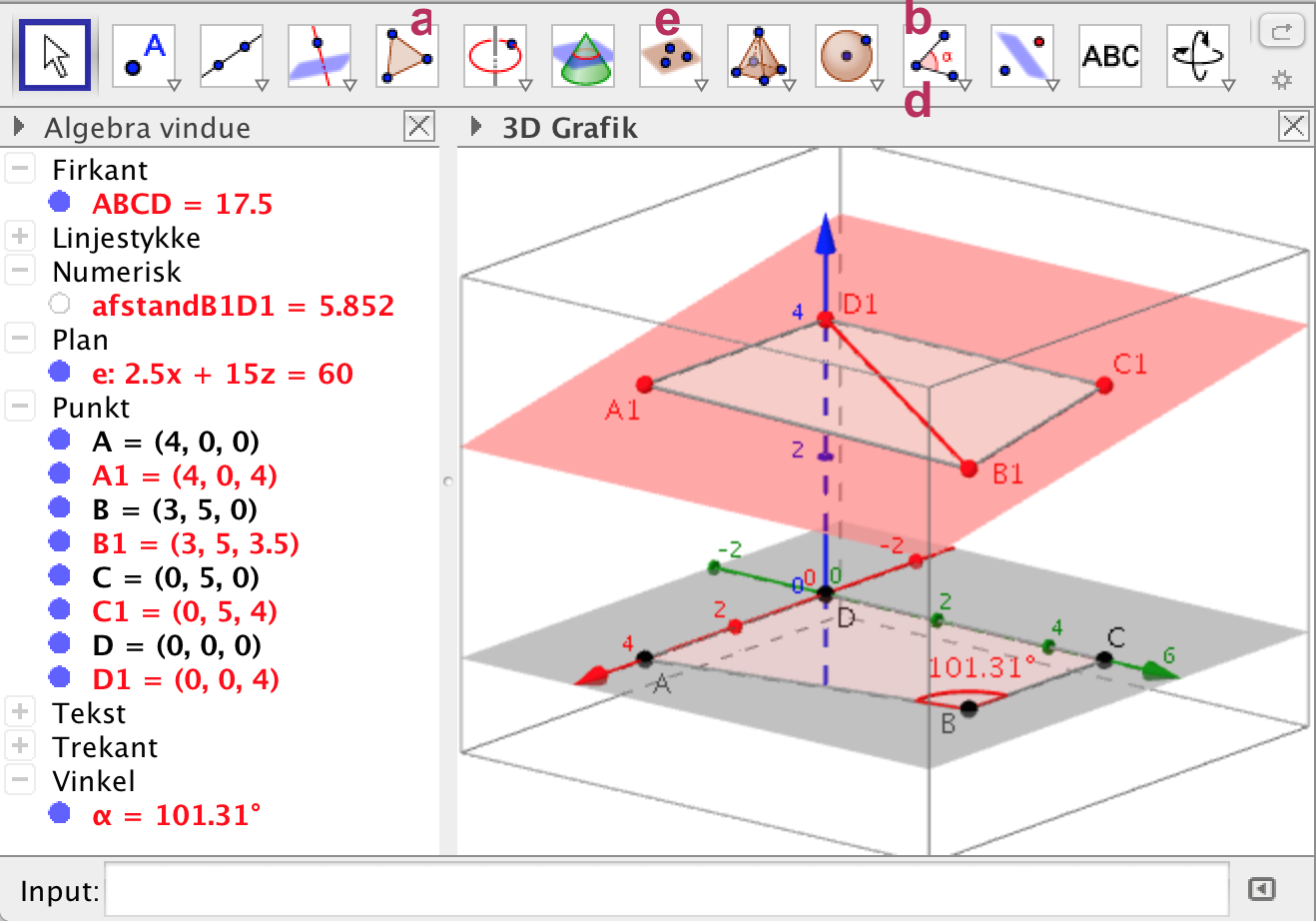Close the Algebra vindue panel

coord(419,126)
